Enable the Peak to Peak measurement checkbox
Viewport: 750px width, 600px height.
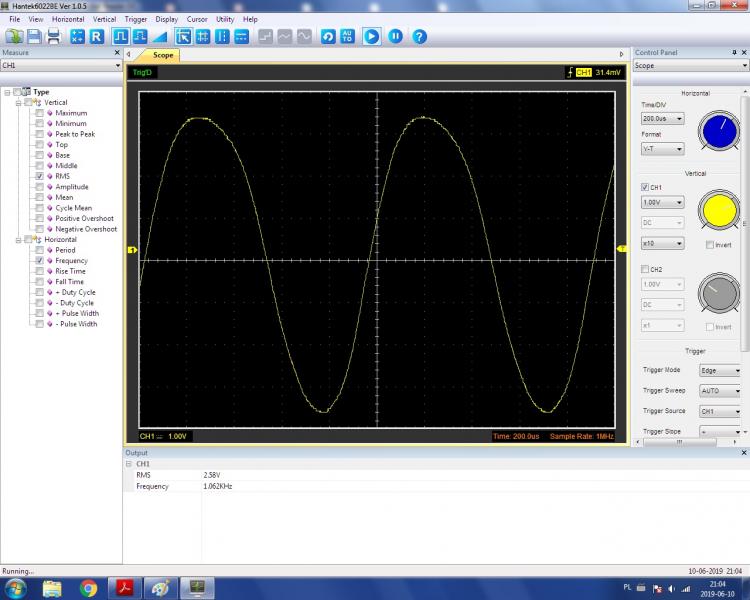click(40, 134)
